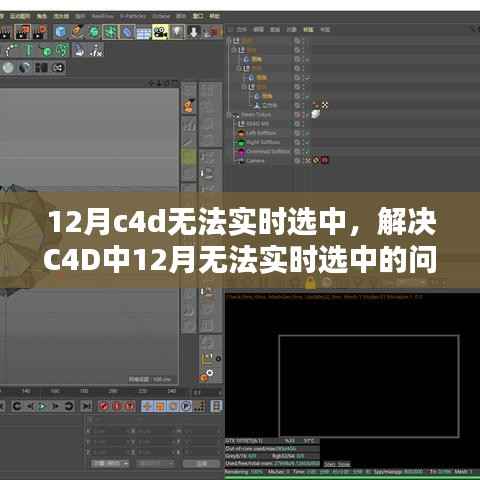480x480 pixels.
Task: Click the target tag on the Camera row
Action: pyautogui.click(x=316, y=160)
